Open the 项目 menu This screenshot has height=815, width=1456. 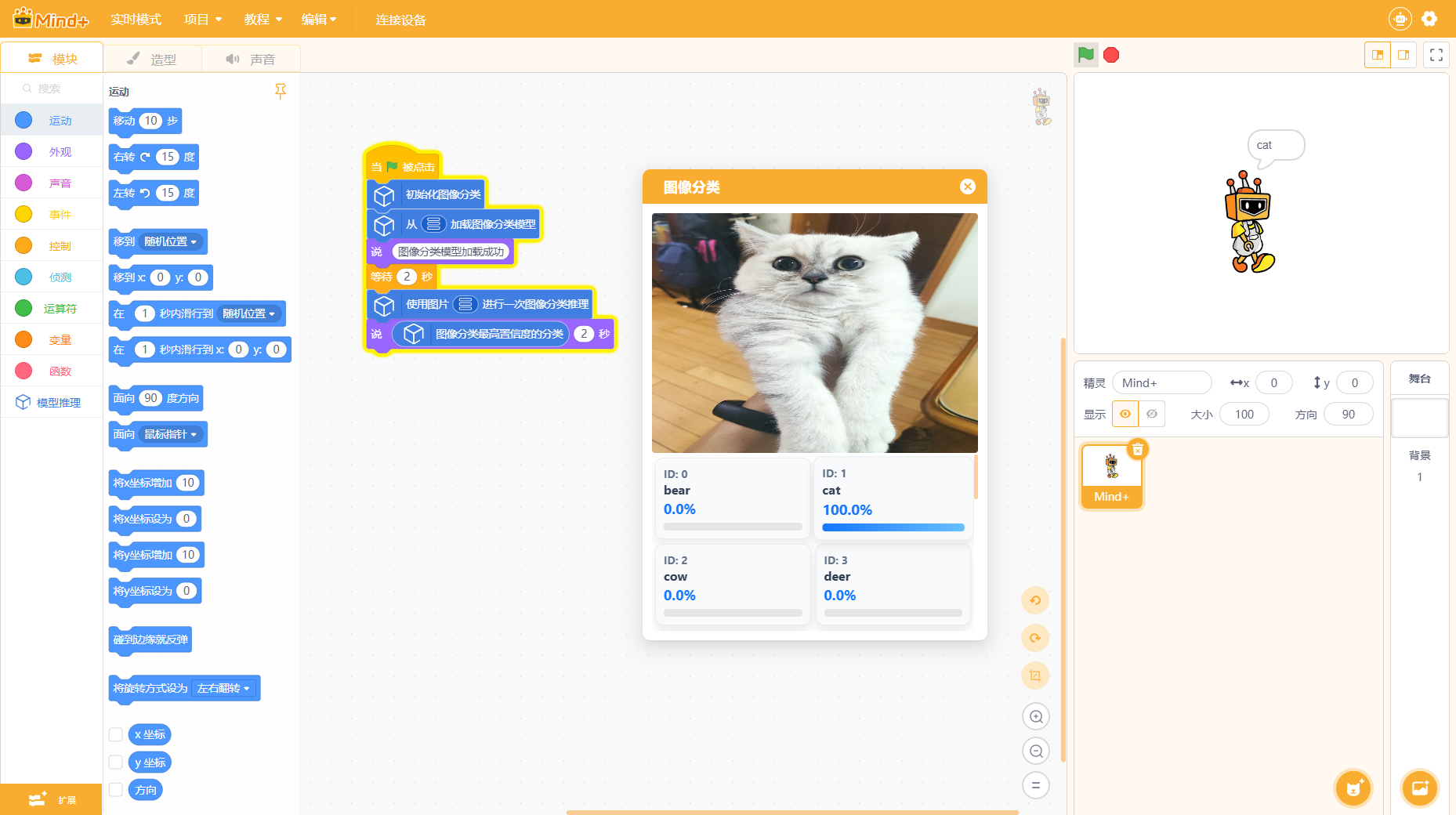pos(202,19)
